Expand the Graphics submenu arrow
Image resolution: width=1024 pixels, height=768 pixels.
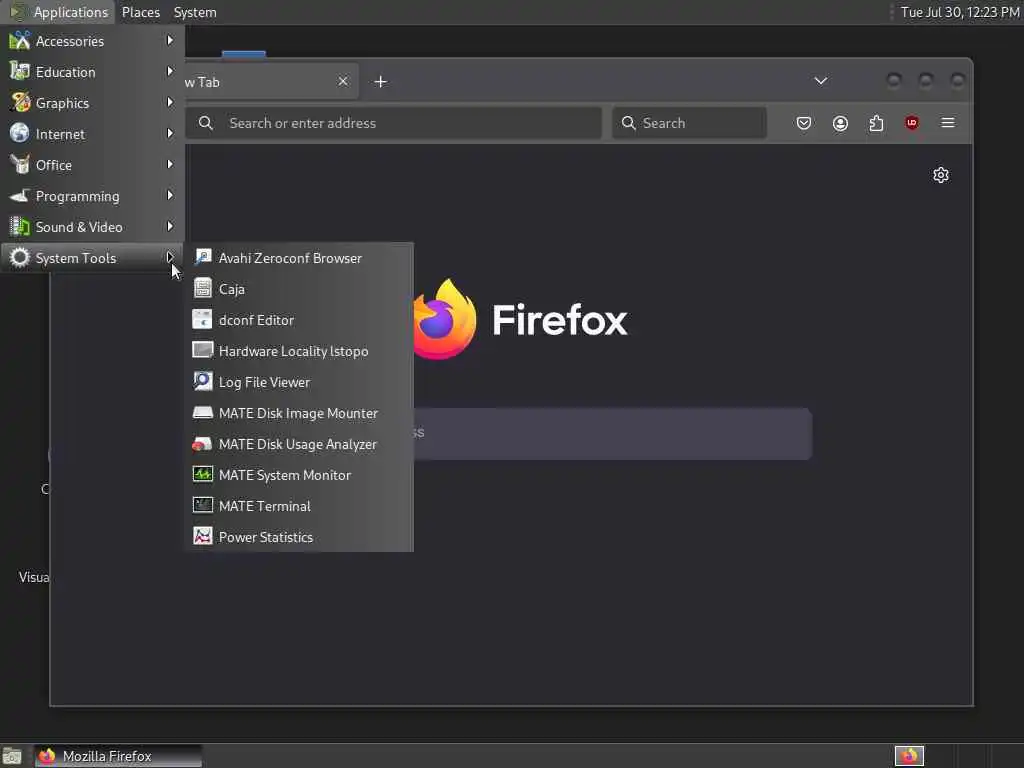pyautogui.click(x=170, y=103)
